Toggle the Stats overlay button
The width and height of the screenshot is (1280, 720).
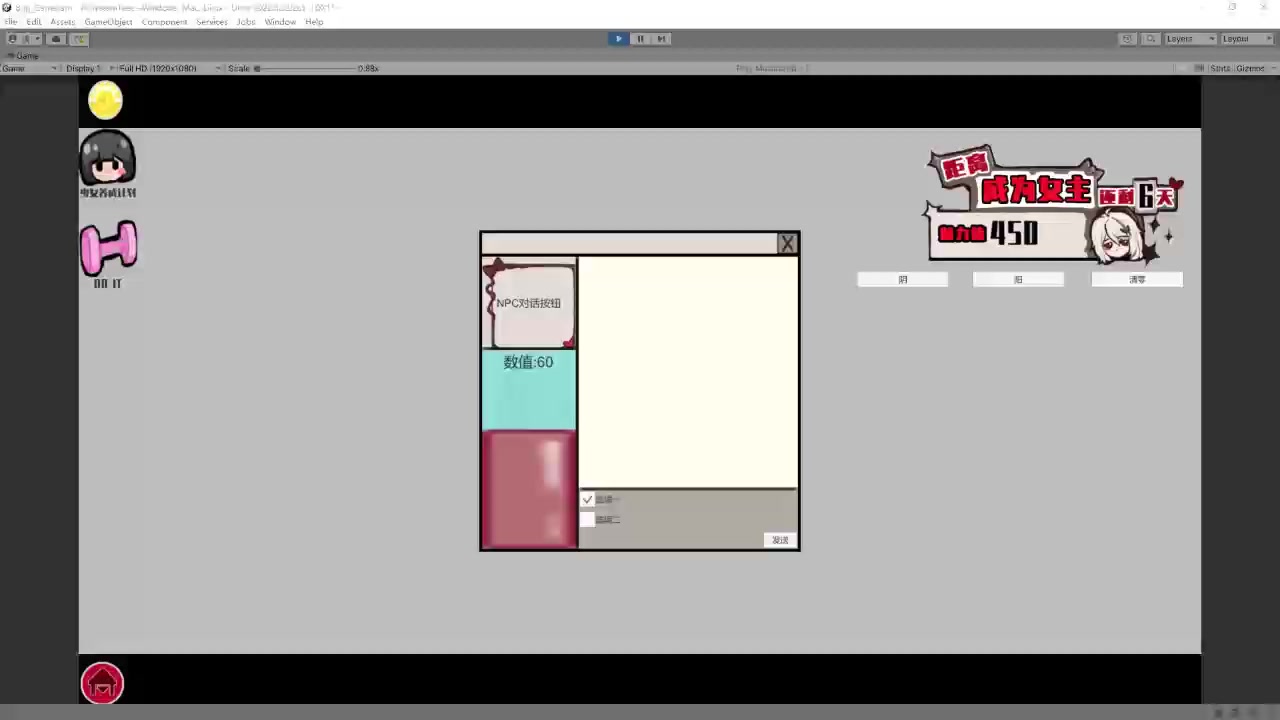(1220, 68)
